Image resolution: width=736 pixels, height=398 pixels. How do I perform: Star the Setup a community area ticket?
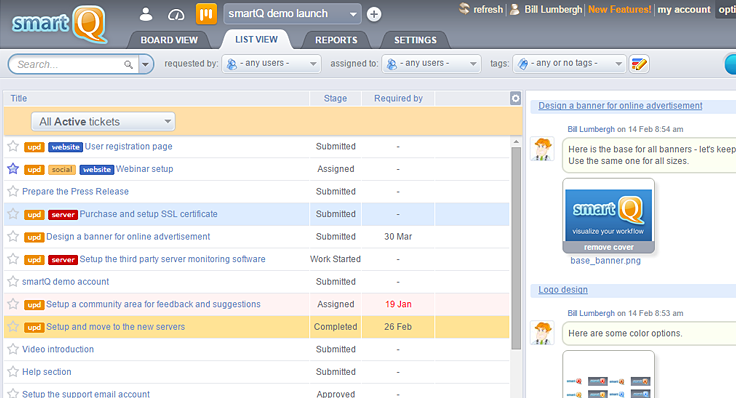pos(13,304)
